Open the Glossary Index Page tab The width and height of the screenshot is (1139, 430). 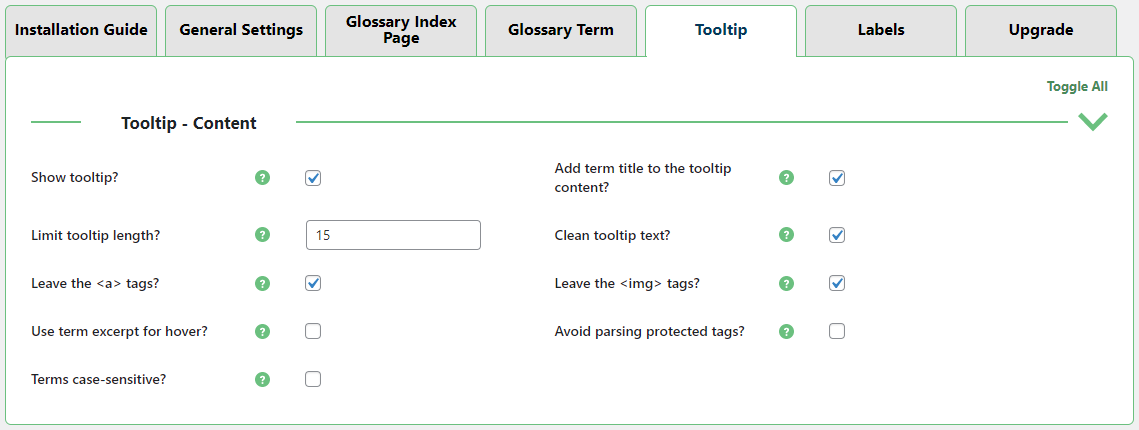[401, 31]
